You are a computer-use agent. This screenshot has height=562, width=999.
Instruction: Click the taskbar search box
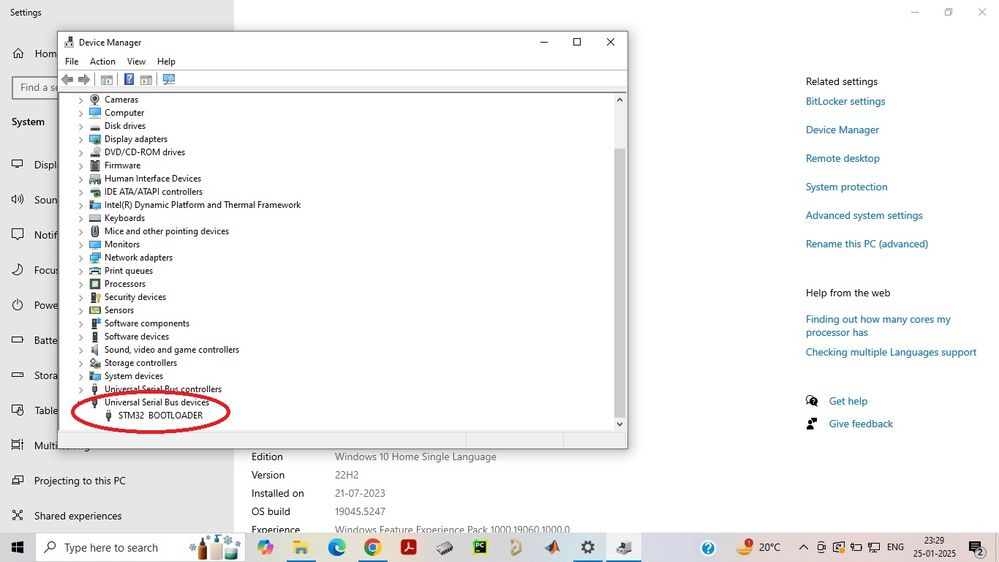[x=140, y=547]
